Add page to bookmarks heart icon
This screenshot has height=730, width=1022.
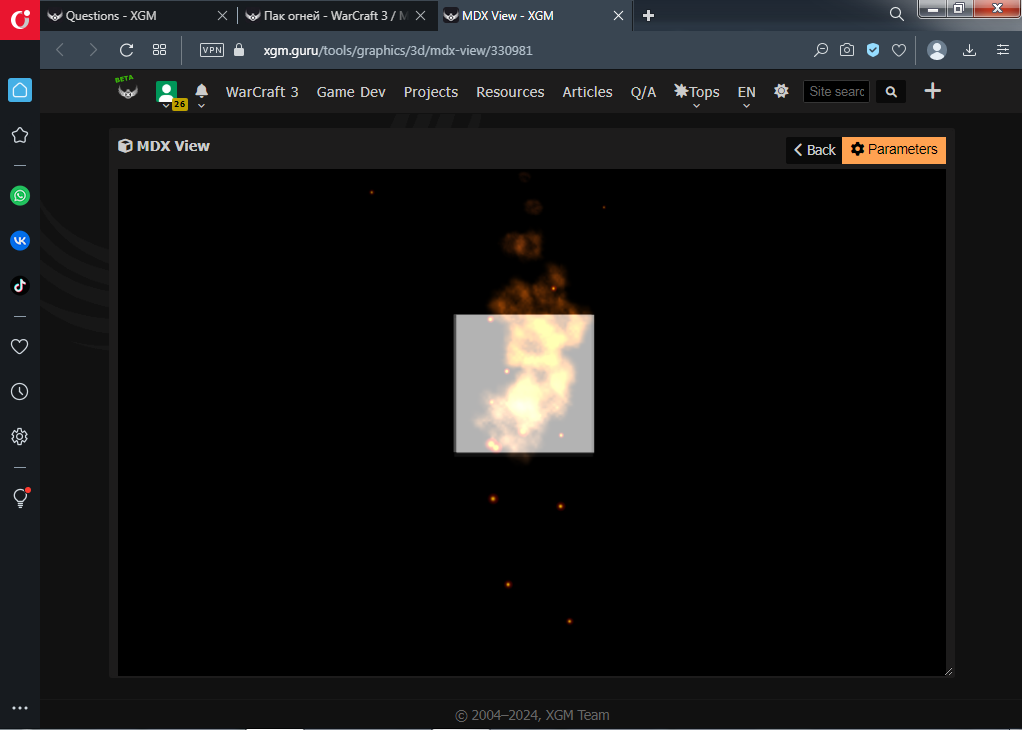(x=899, y=50)
